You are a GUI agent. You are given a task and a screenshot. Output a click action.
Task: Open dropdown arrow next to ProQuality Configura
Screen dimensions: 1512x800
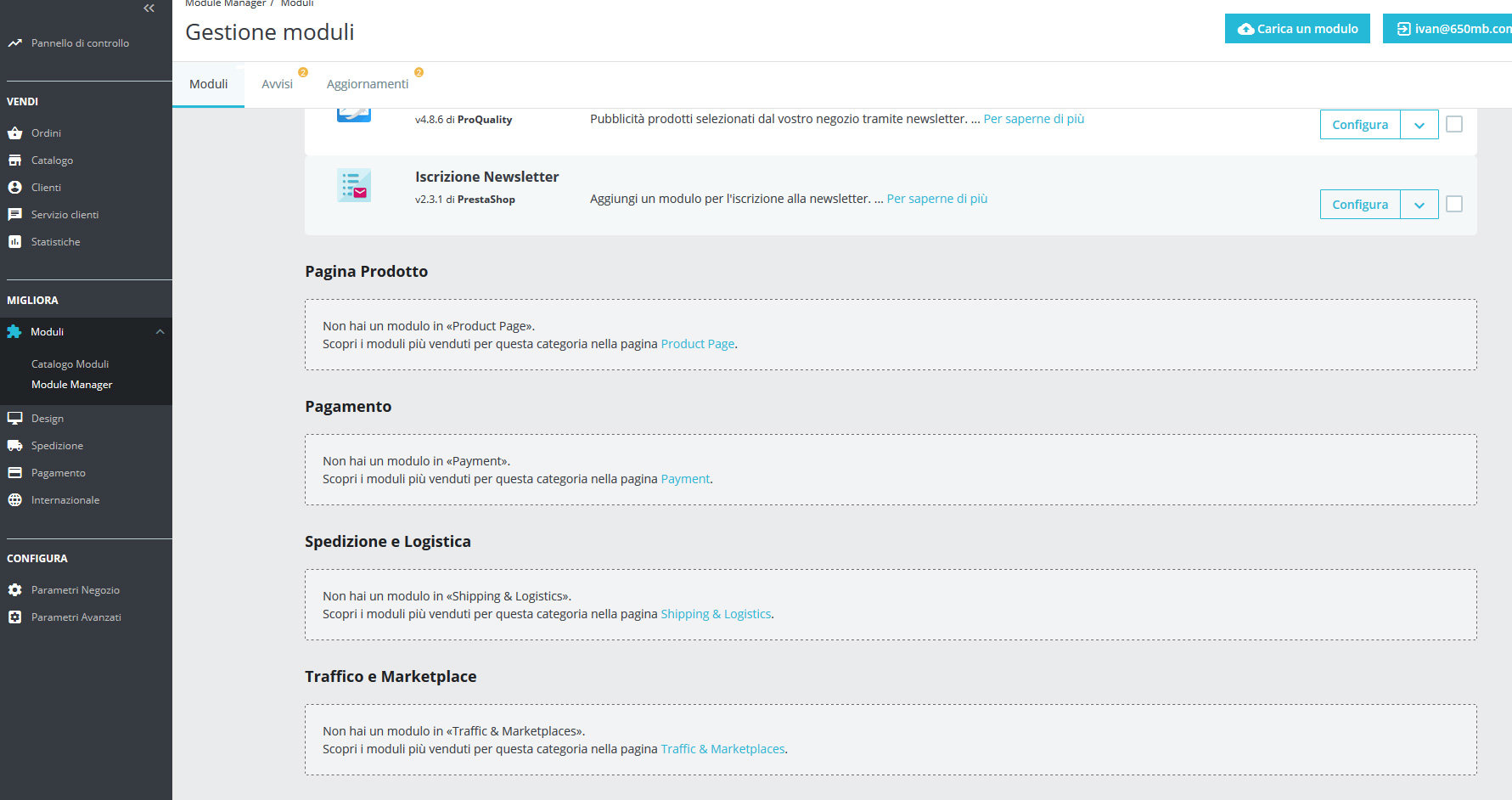(1419, 125)
